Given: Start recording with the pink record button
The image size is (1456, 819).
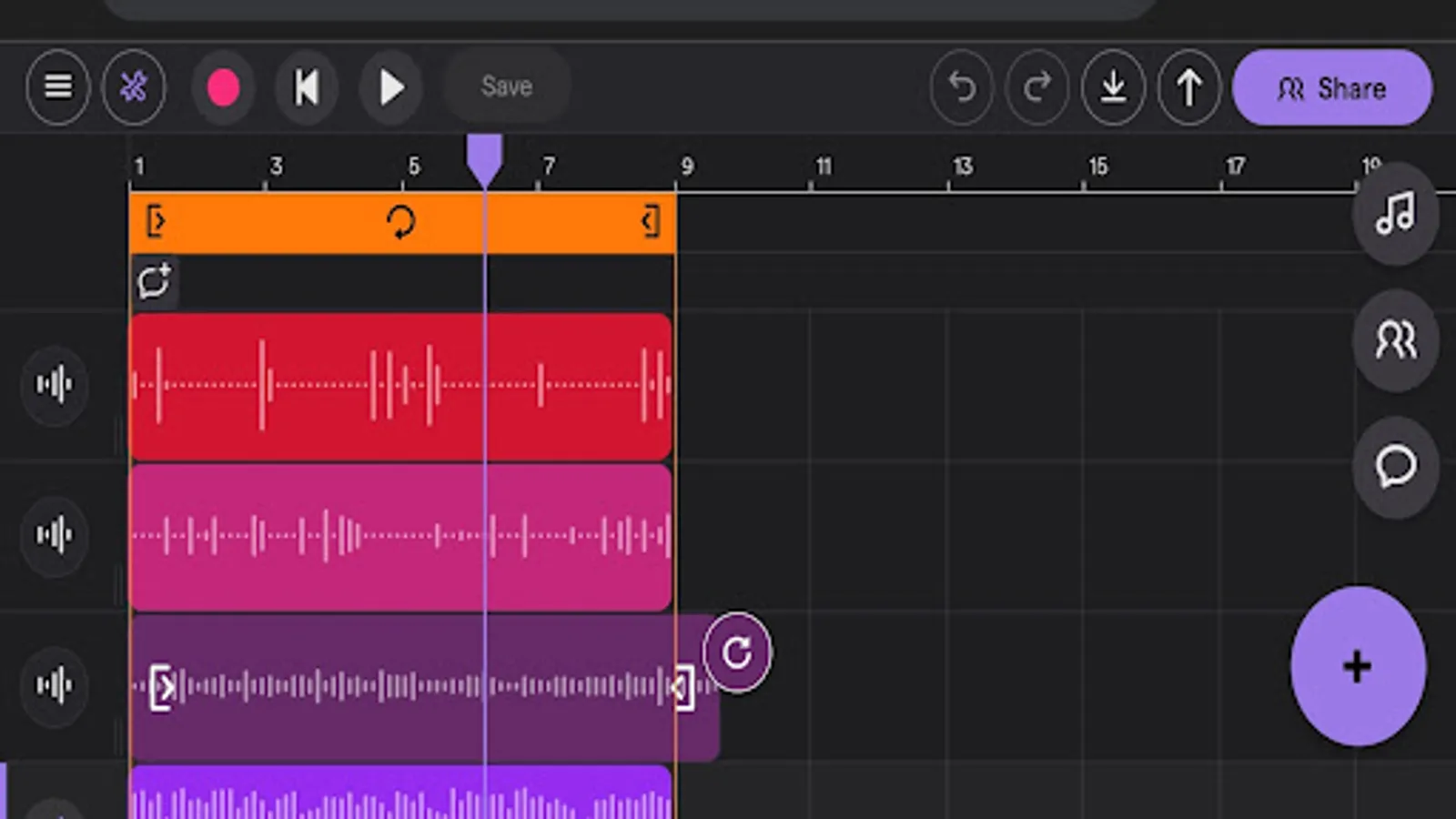Looking at the screenshot, I should (223, 88).
